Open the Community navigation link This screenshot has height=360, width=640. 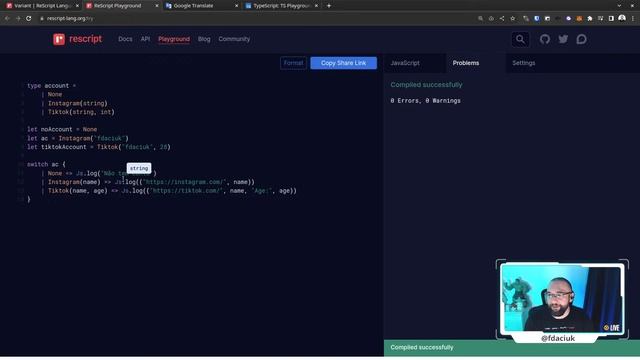(234, 39)
